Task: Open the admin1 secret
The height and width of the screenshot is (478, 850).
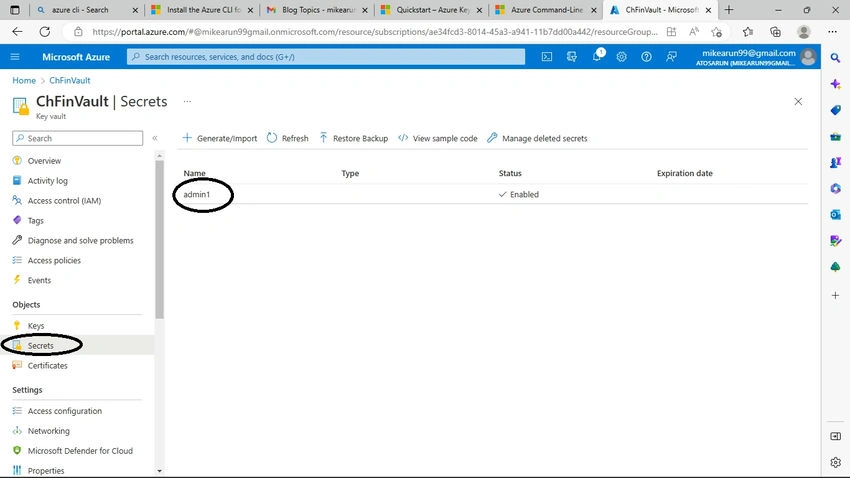Action: tap(197, 194)
